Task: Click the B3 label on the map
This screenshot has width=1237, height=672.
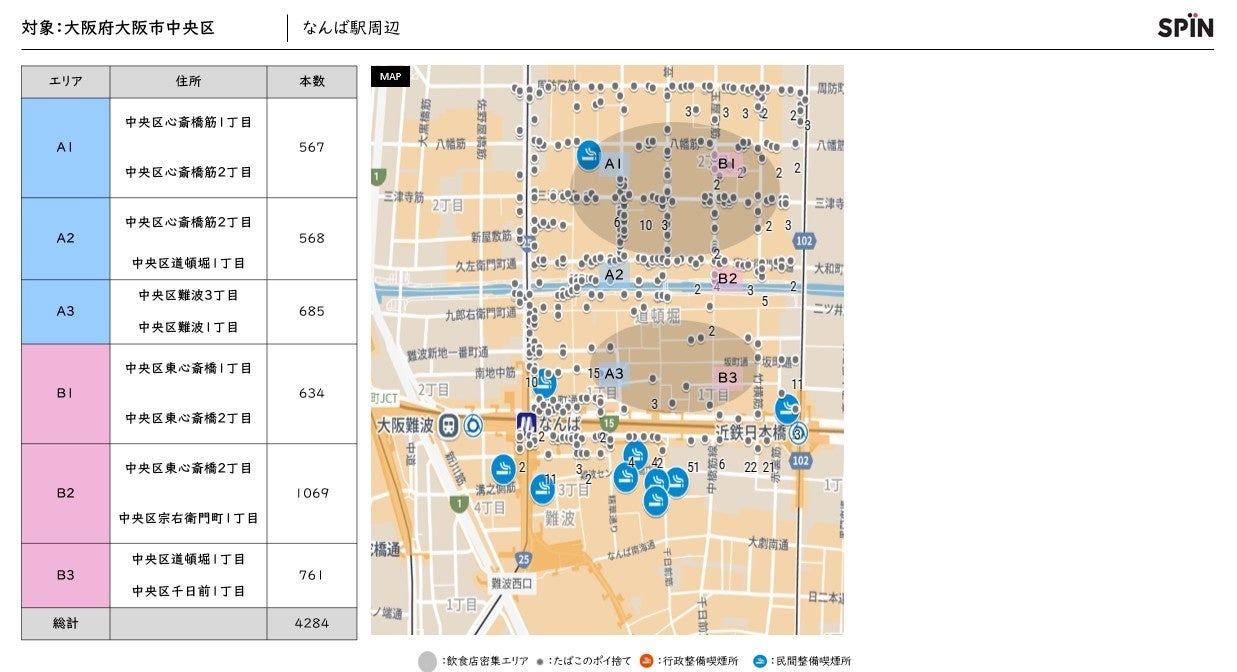Action: (x=727, y=377)
